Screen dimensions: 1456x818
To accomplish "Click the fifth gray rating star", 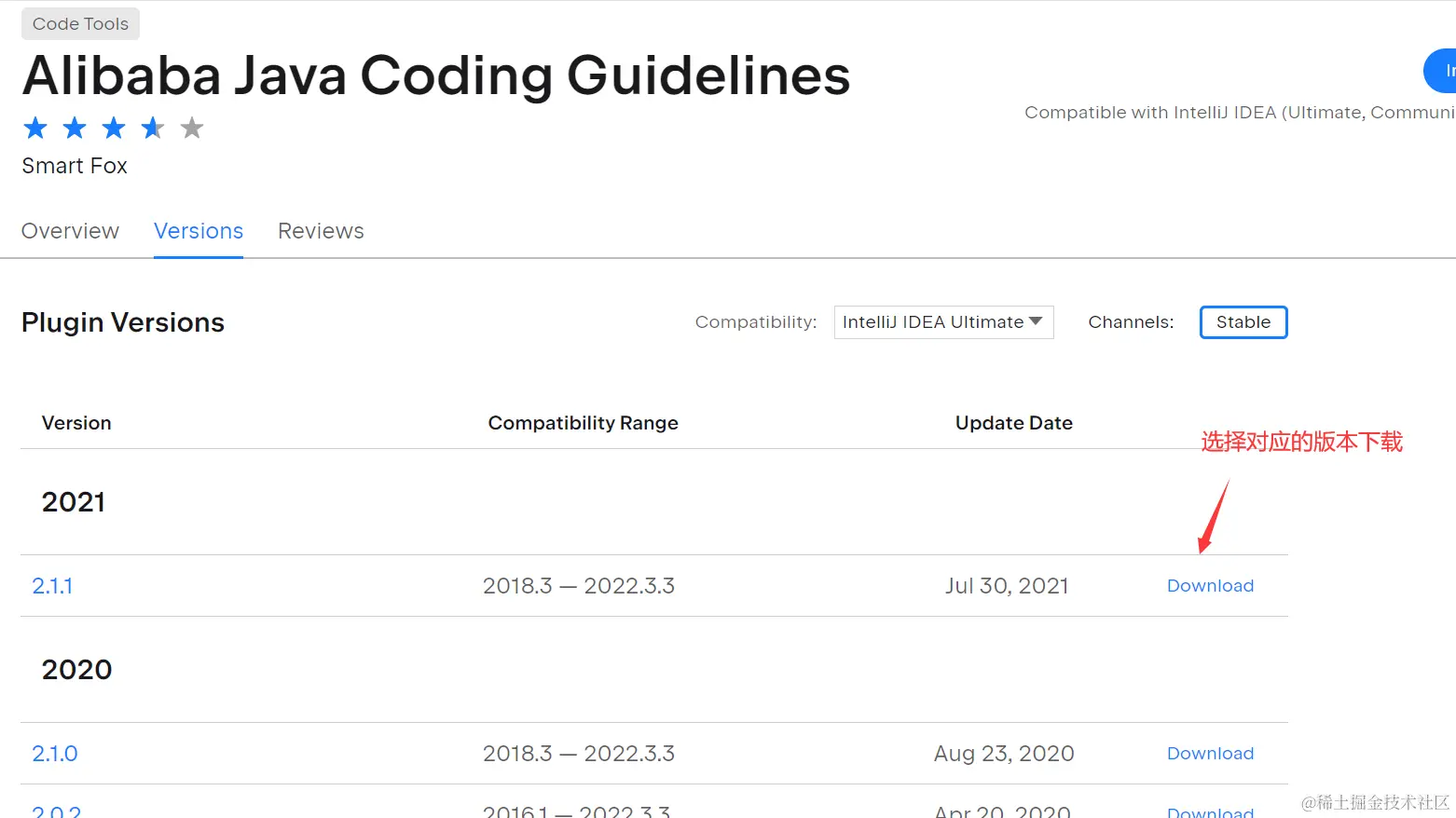I will click(192, 128).
